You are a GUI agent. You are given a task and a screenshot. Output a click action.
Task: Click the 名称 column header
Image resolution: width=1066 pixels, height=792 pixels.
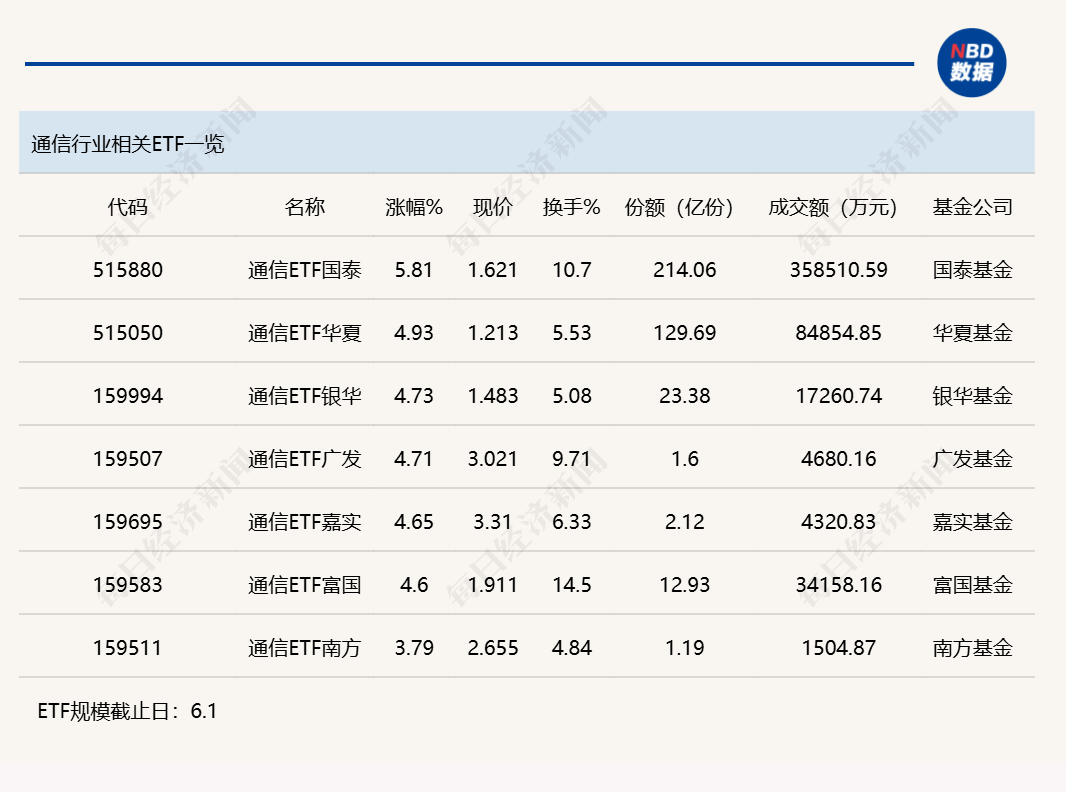click(x=305, y=207)
